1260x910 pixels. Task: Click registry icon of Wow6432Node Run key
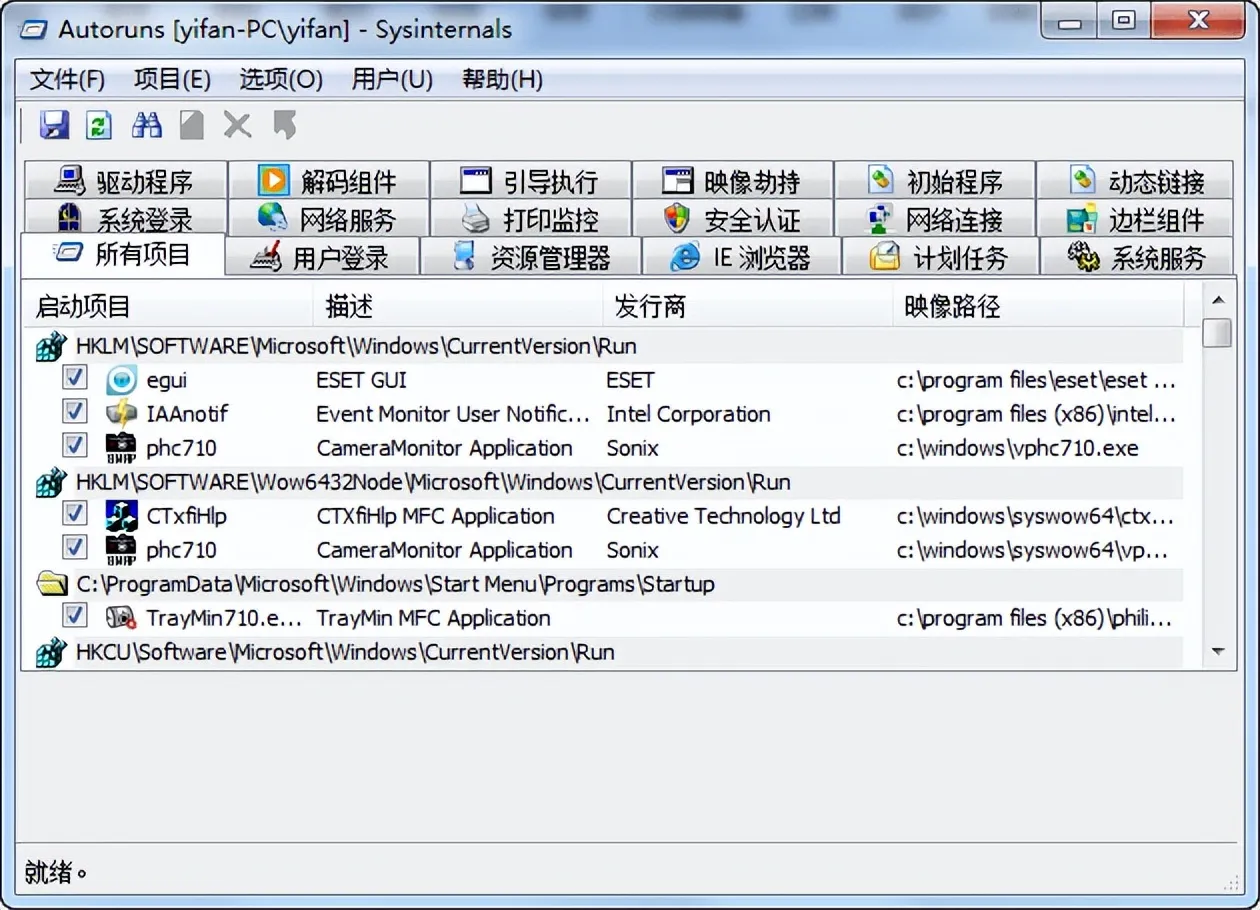(x=51, y=482)
